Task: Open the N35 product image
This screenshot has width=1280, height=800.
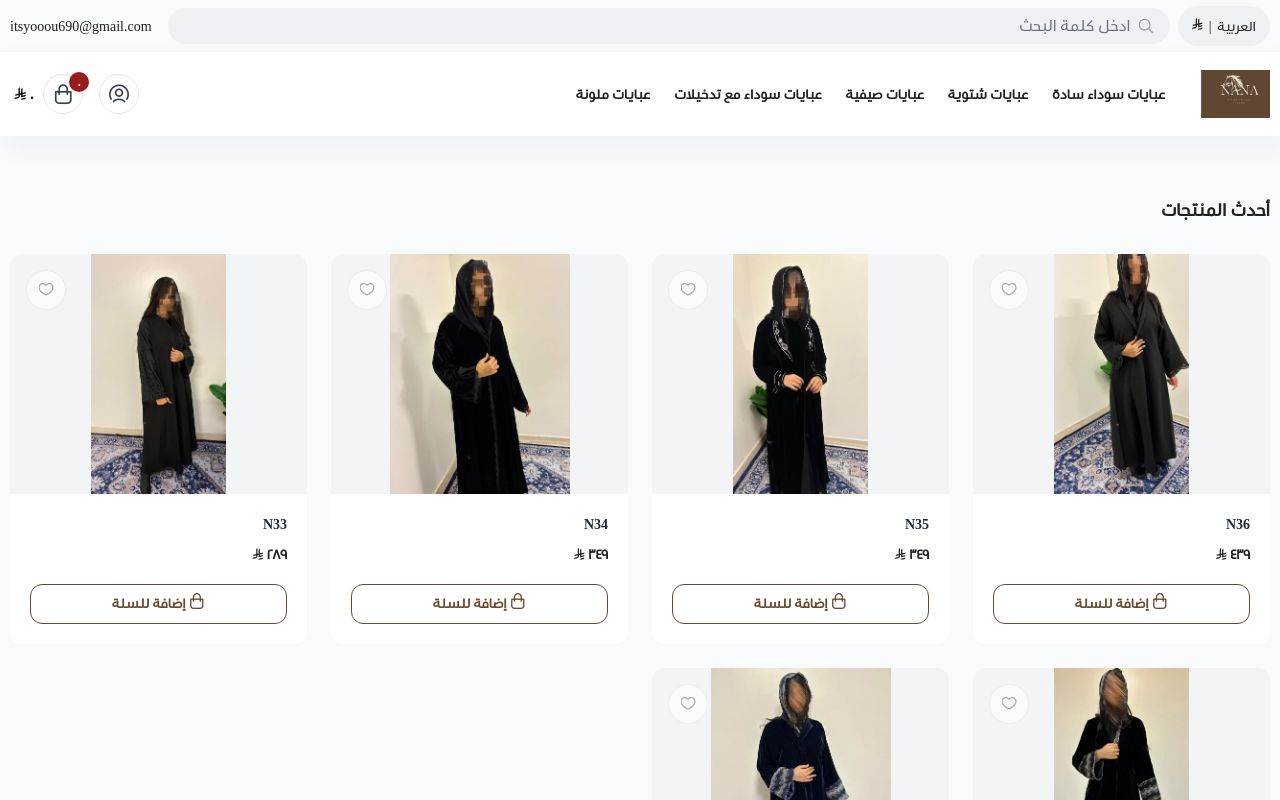Action: [x=800, y=374]
